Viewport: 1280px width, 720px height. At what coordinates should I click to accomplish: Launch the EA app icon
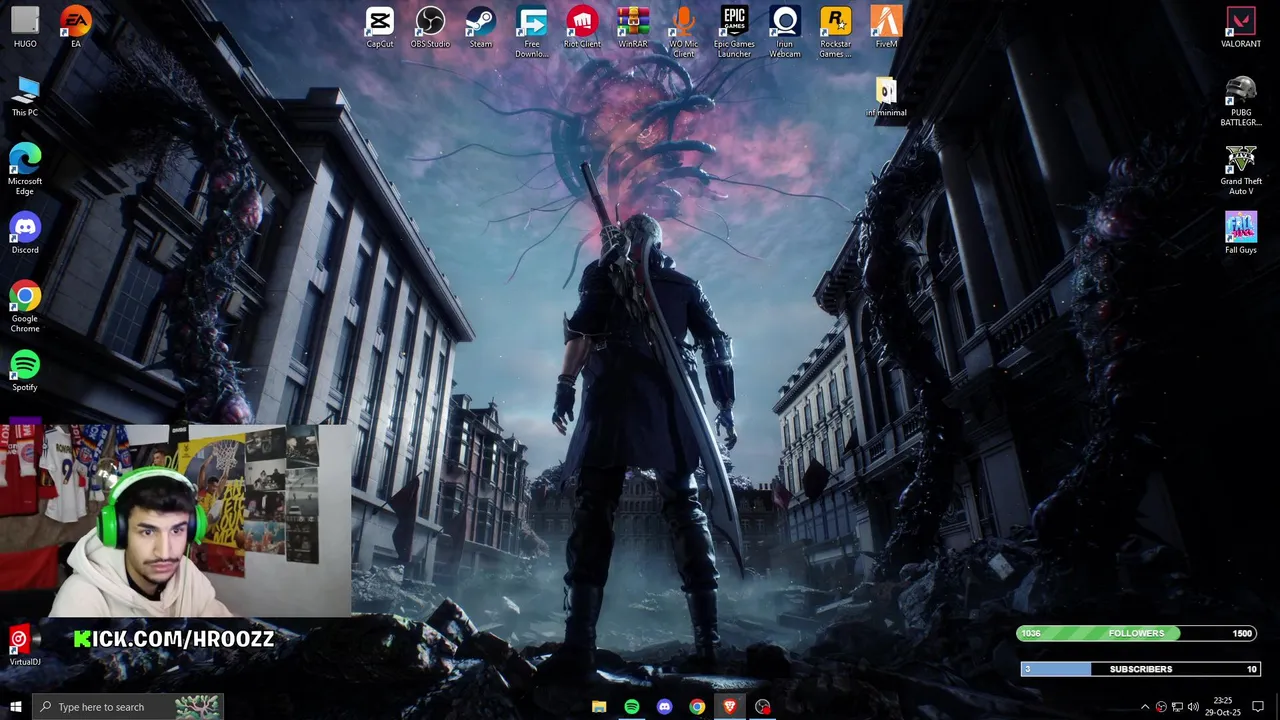point(75,27)
